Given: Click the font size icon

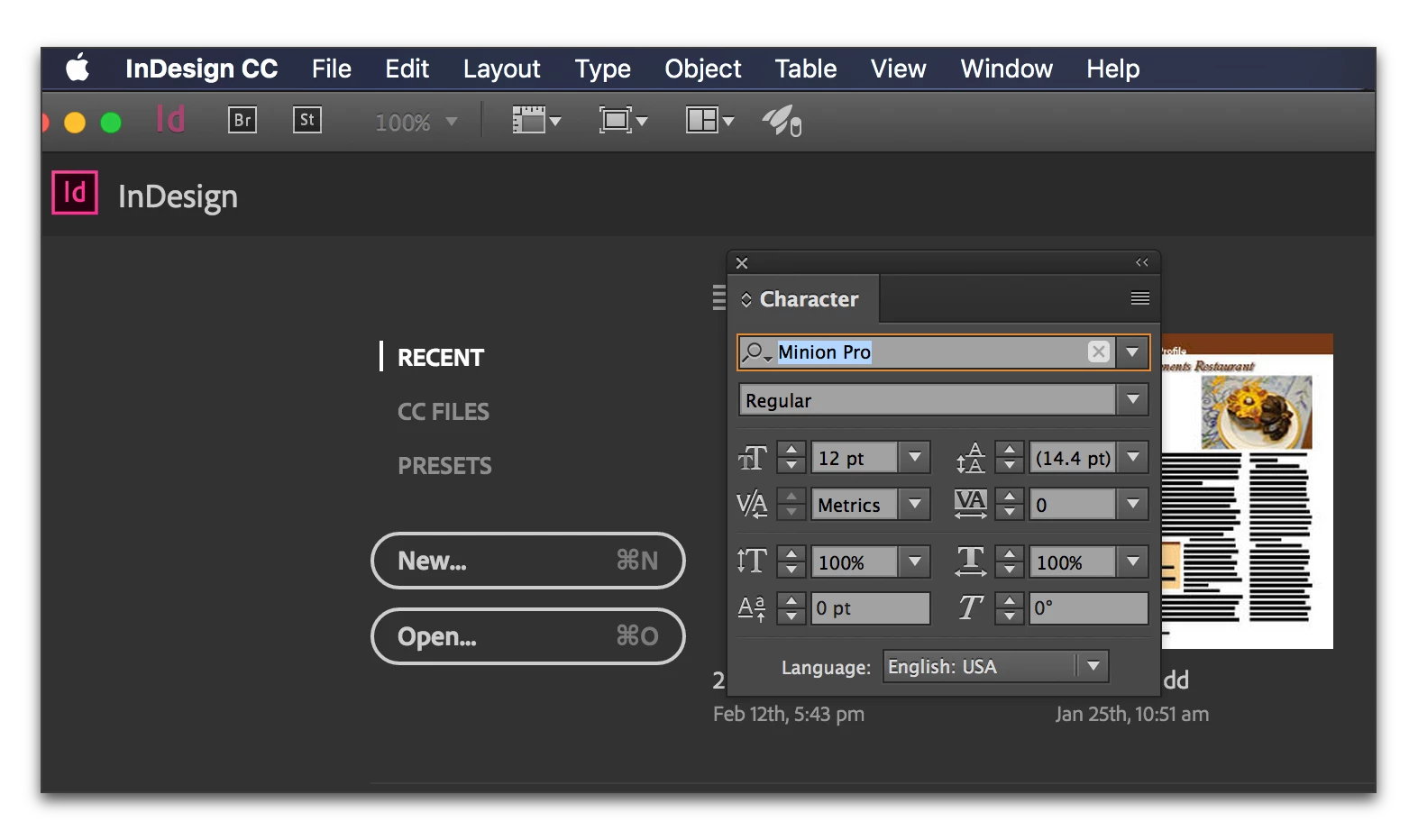Looking at the screenshot, I should point(753,458).
